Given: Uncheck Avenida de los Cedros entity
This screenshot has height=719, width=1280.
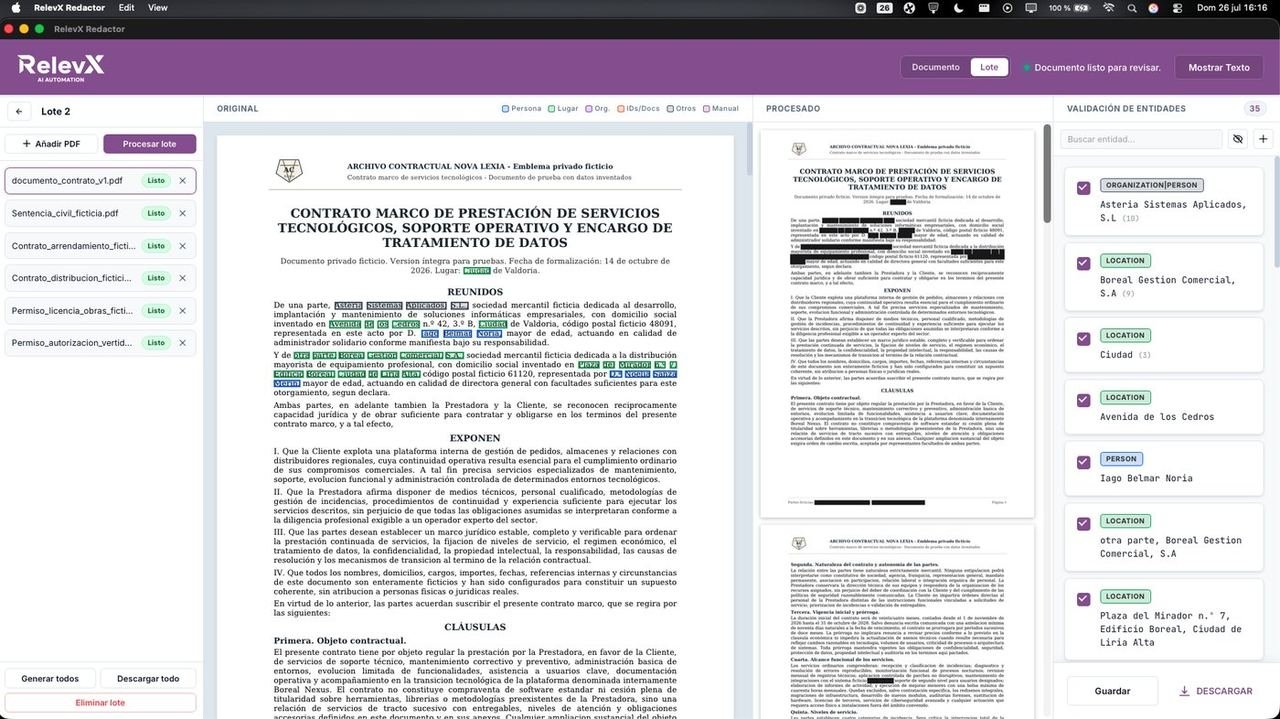Looking at the screenshot, I should click(x=1083, y=400).
